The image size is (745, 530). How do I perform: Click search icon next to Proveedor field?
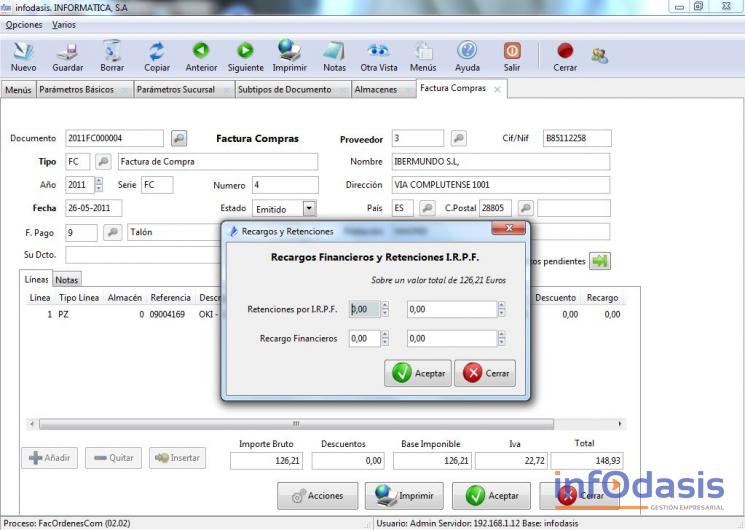click(458, 138)
